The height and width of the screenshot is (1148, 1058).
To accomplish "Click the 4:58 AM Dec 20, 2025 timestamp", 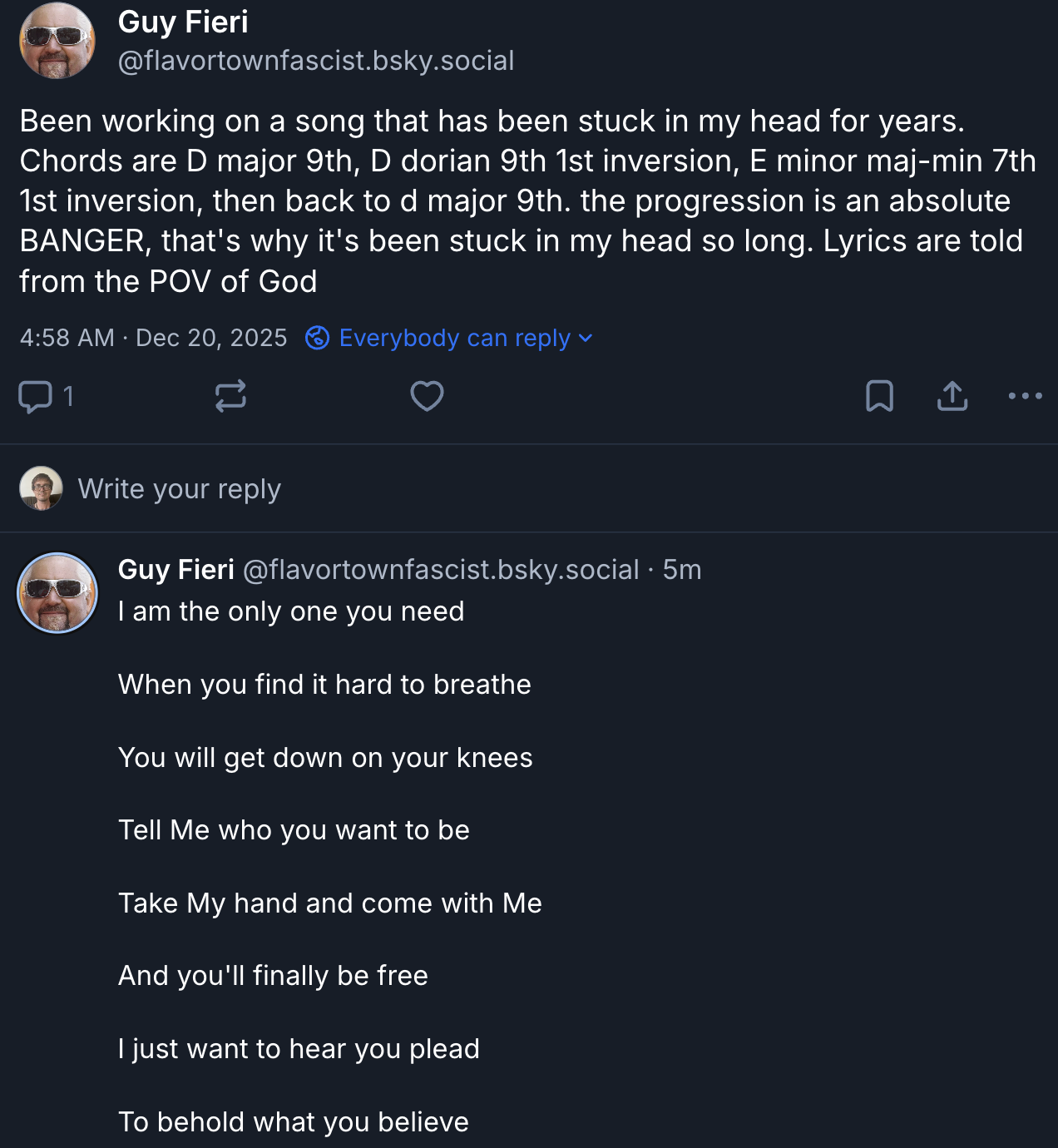I will (153, 338).
